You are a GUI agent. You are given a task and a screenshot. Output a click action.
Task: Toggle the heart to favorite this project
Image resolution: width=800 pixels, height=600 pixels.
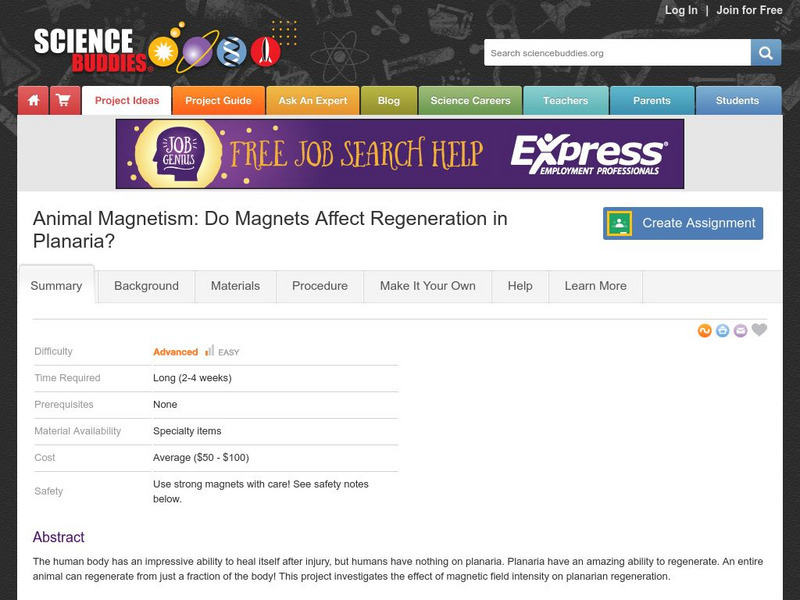coord(758,330)
